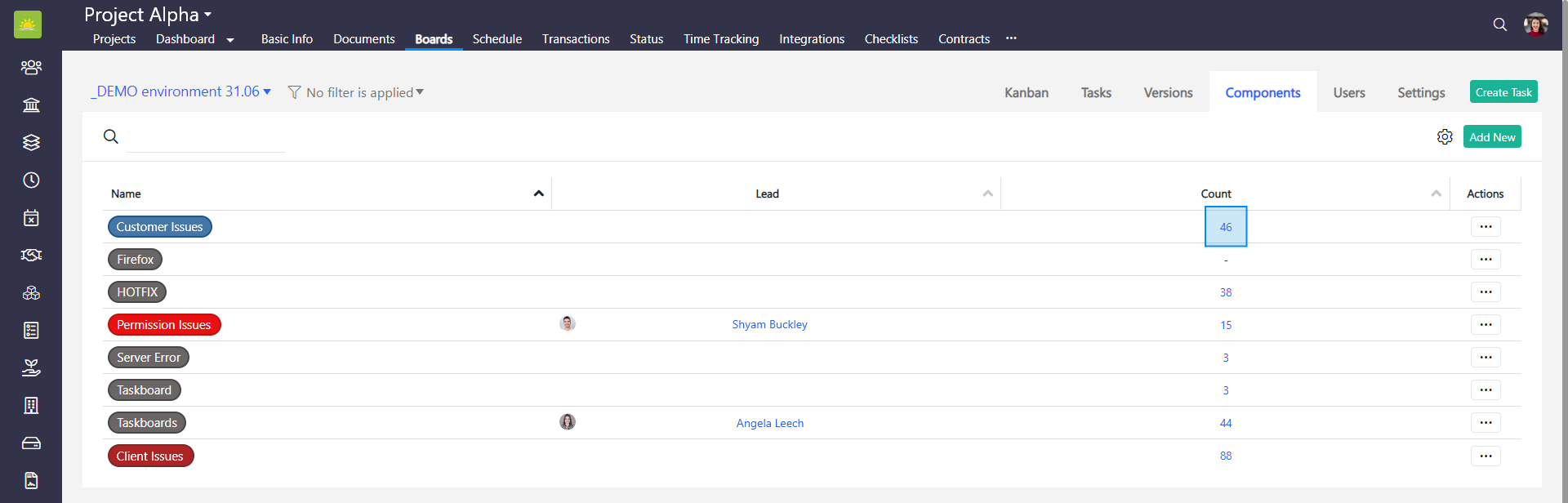Screen dimensions: 1568x503
Task: Open the _DEMO environment 31.06 board dropdown
Action: (267, 91)
